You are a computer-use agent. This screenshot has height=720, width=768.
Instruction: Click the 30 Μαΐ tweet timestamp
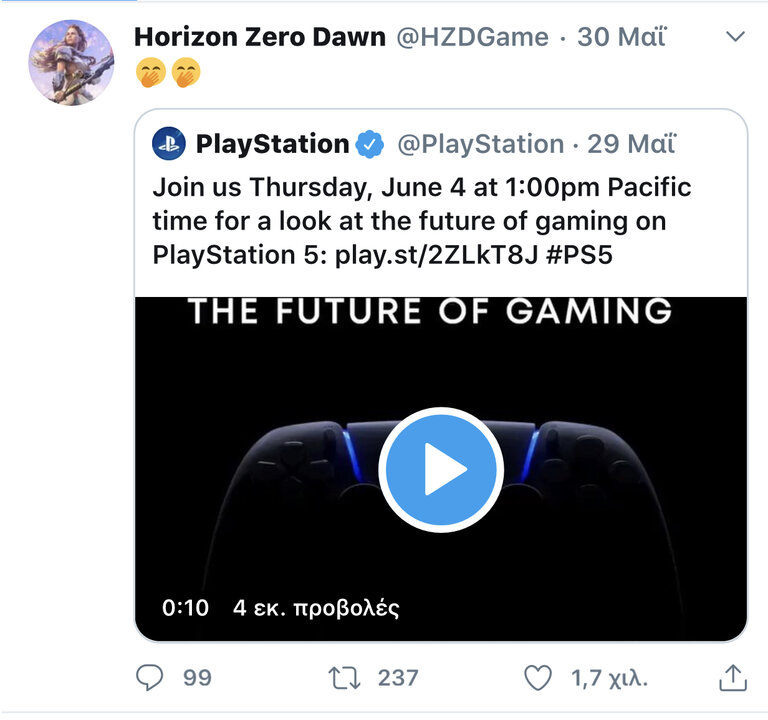pyautogui.click(x=622, y=37)
